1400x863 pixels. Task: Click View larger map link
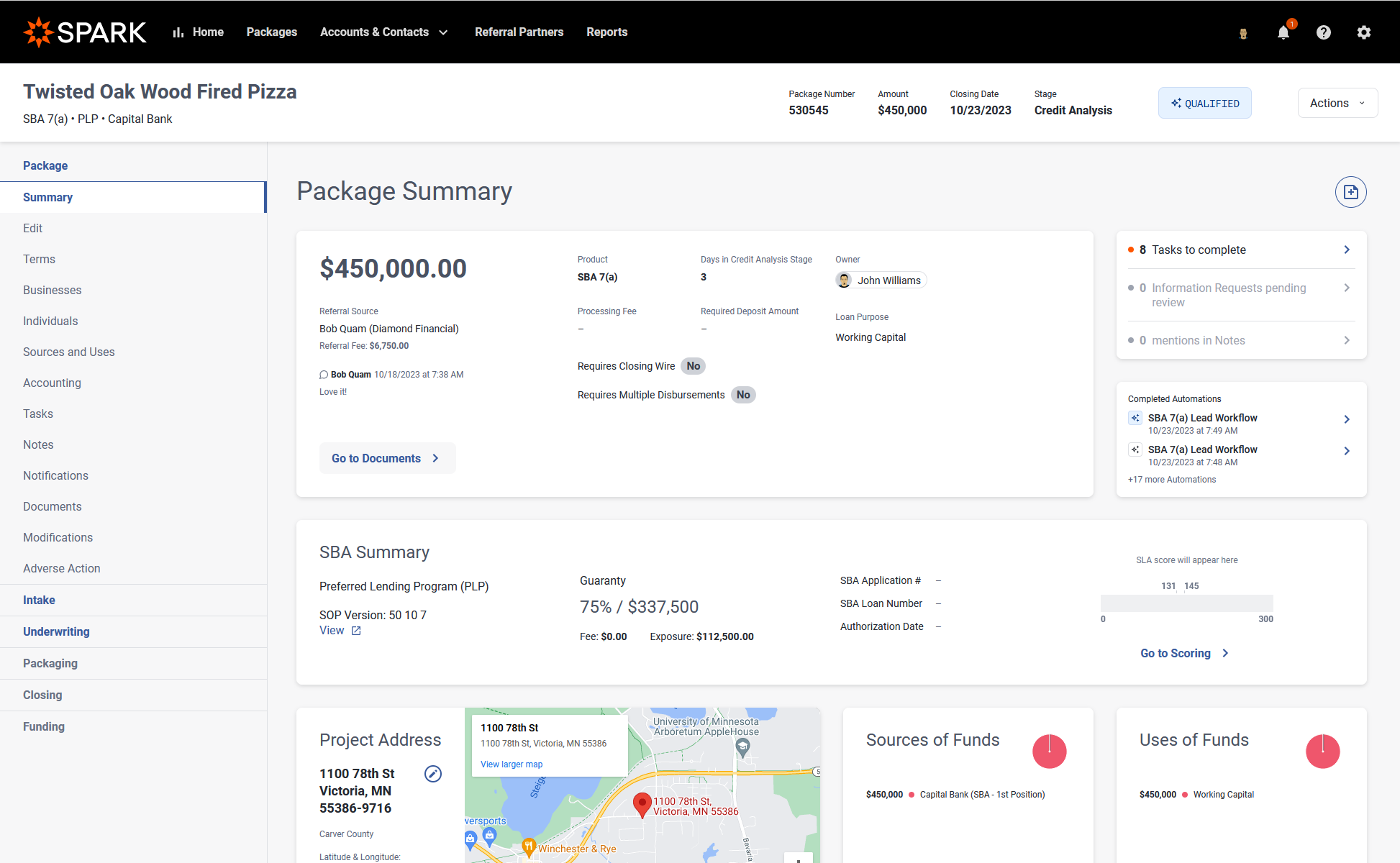pos(512,764)
